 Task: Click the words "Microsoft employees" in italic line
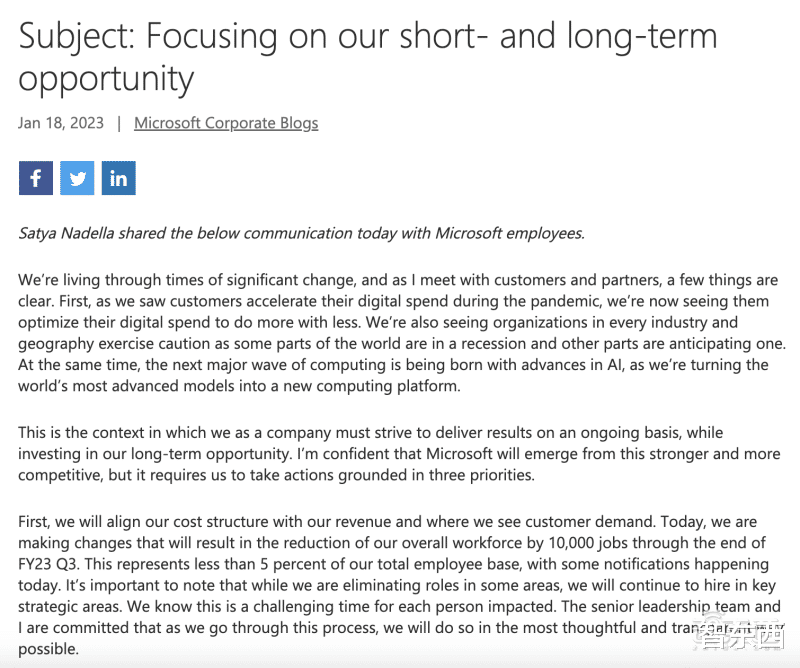coord(512,233)
